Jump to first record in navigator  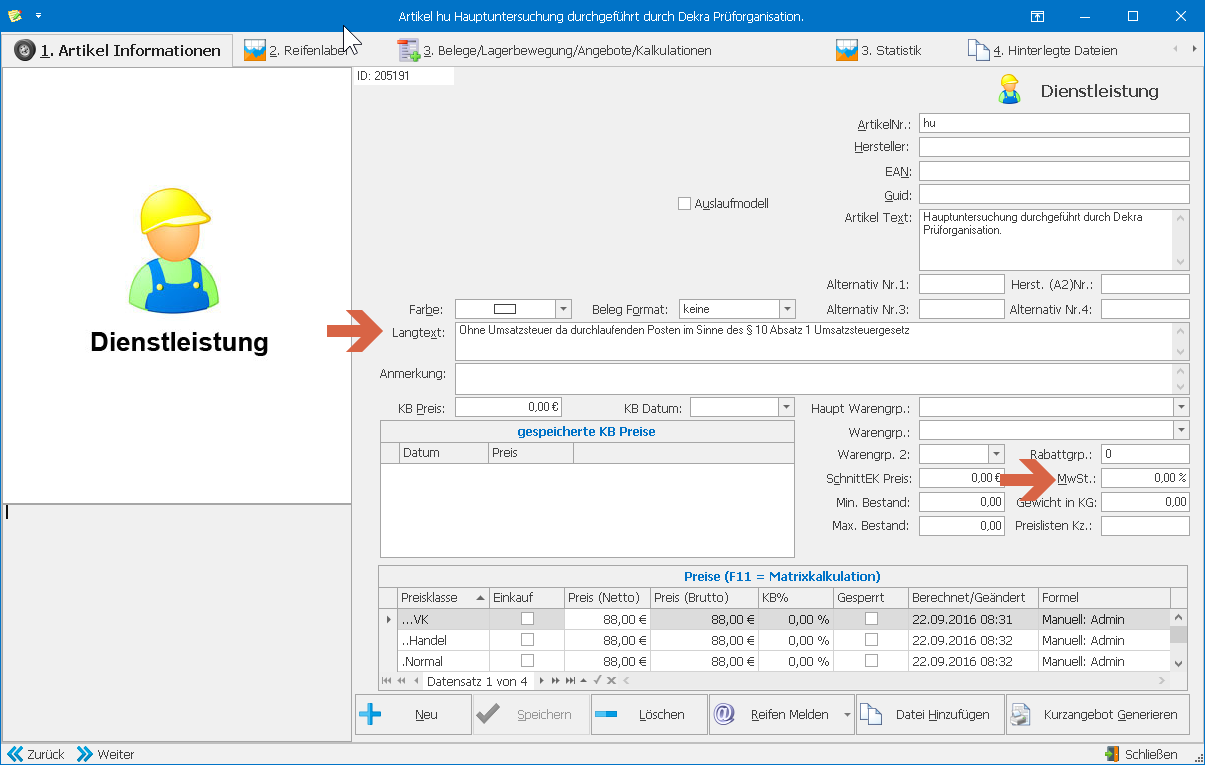[387, 681]
